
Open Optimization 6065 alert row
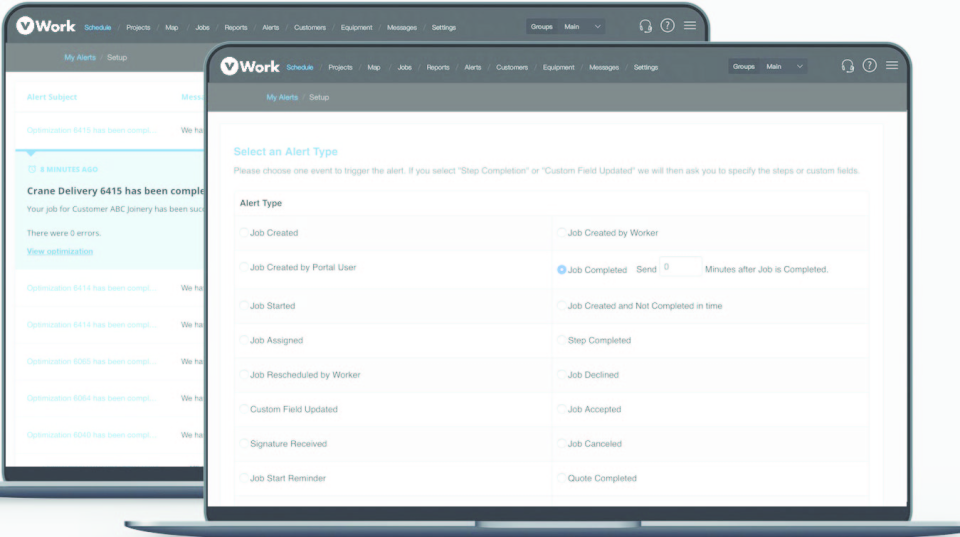pos(110,361)
